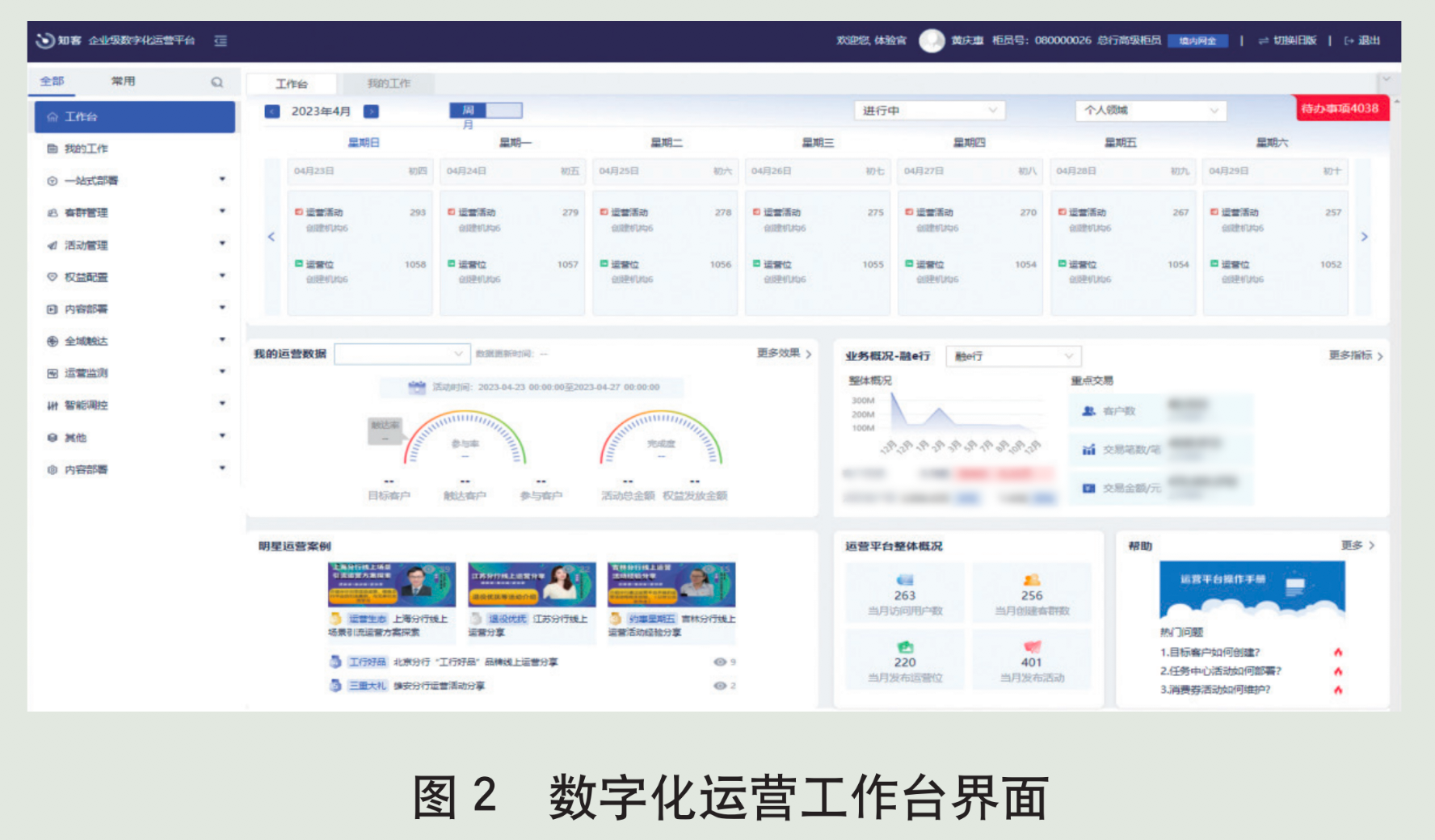Screen dimensions: 1435x840
Task: Click the 其他 sidebar icon
Action: pyautogui.click(x=53, y=437)
